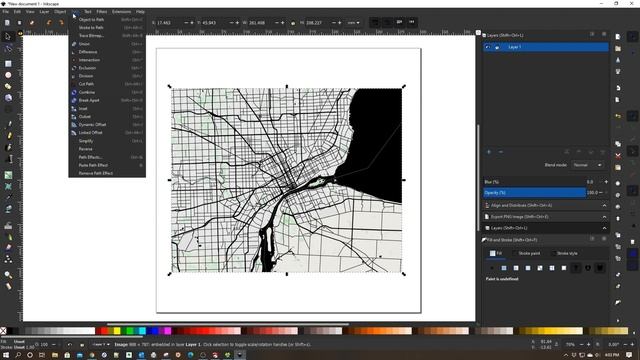Click the red delete X icon in right toolbar
This screenshot has width=640, height=360.
coord(618,156)
